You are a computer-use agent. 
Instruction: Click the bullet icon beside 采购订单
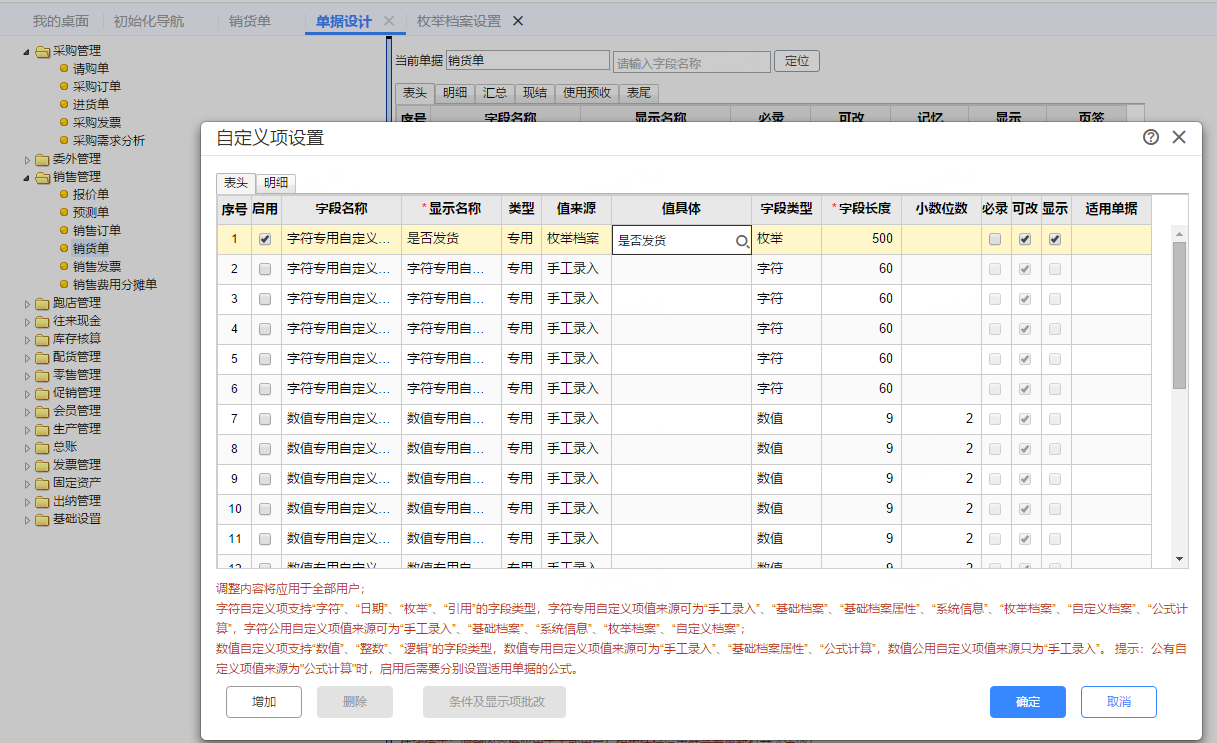click(x=64, y=87)
